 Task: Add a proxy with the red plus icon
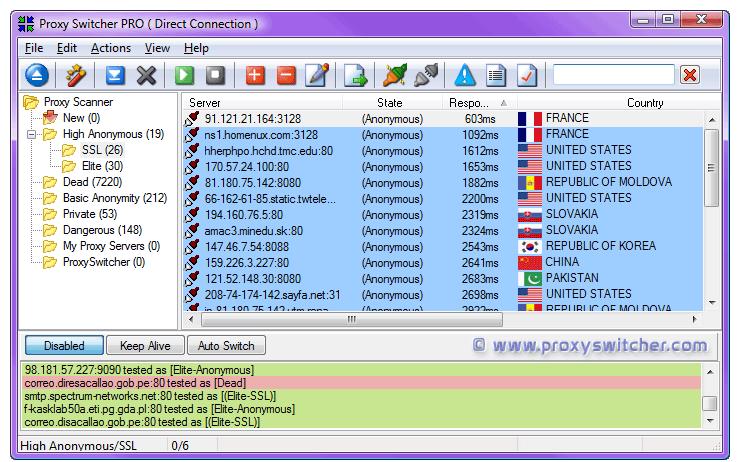click(x=255, y=75)
